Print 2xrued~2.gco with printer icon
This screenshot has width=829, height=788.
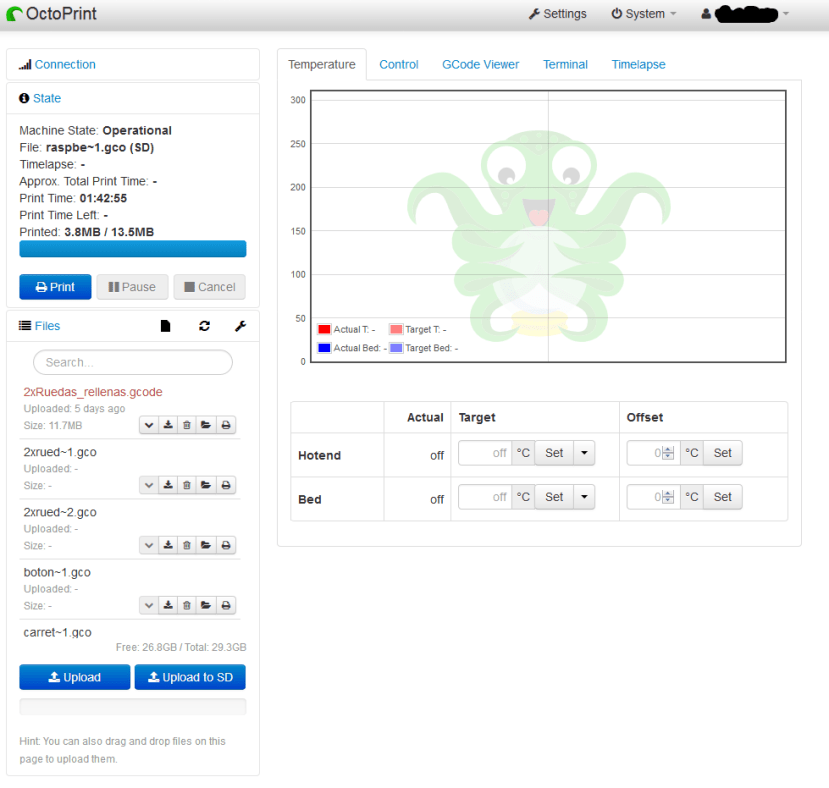coord(226,545)
